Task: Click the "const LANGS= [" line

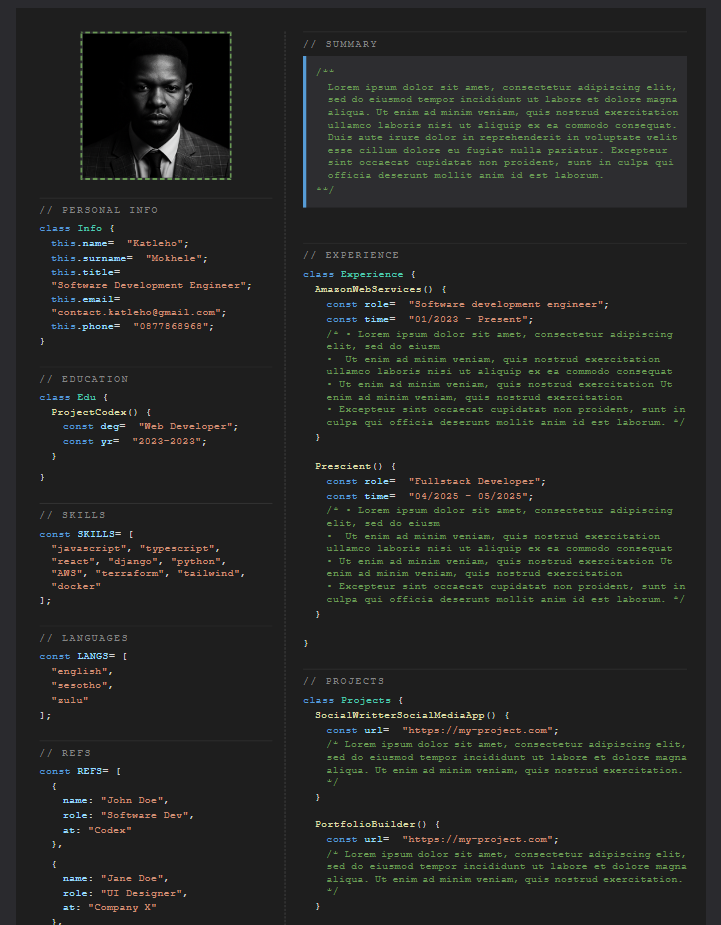Action: coord(84,656)
